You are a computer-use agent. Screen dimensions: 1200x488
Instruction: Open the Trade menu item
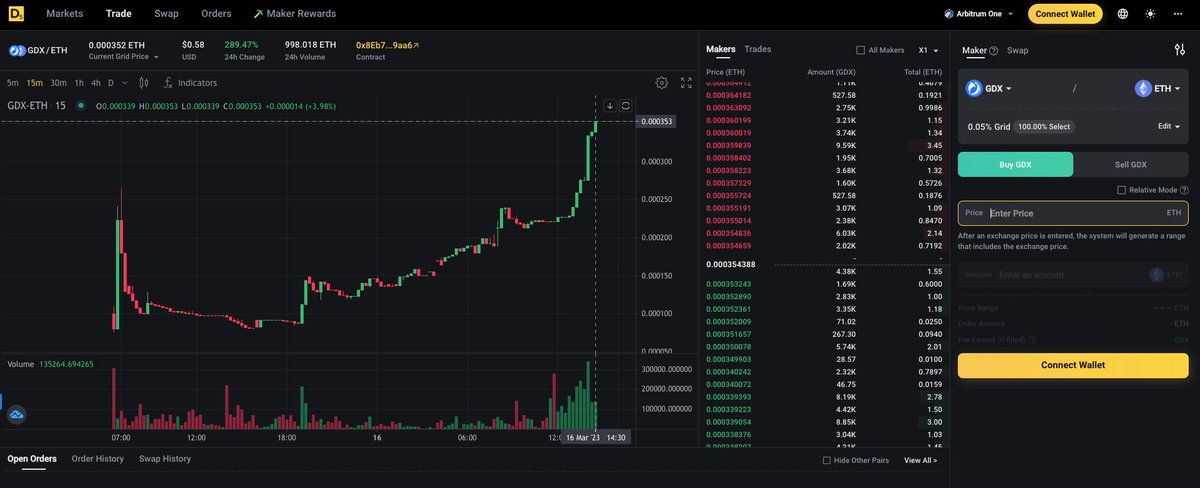119,14
